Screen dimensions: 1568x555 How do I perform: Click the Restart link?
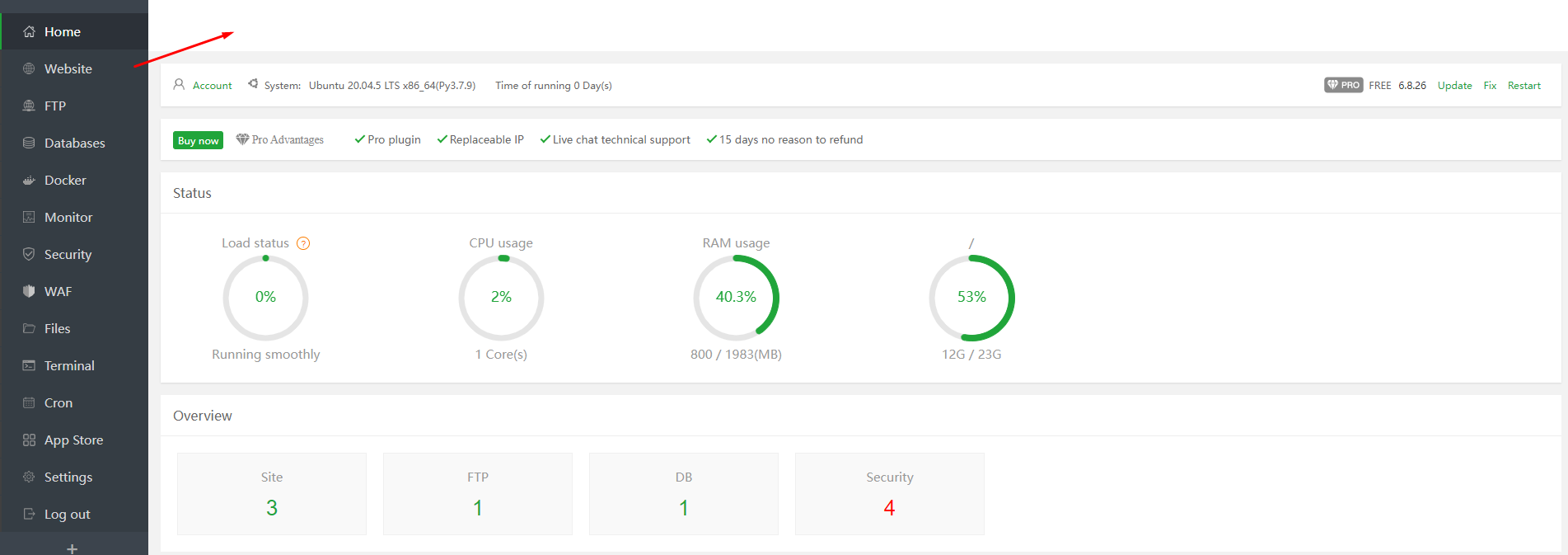(1524, 86)
